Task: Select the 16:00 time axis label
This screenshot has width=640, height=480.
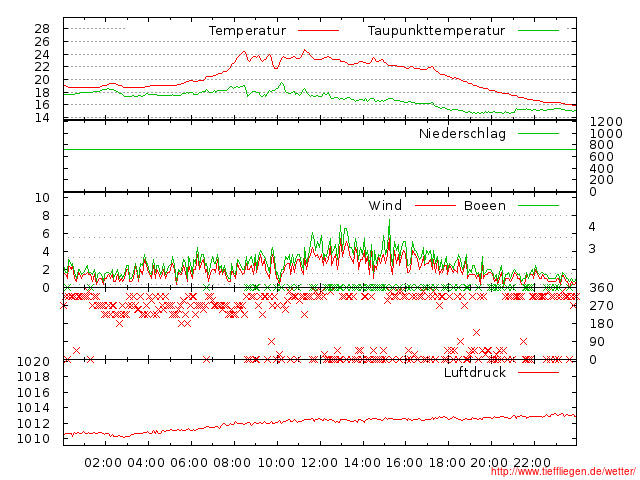Action: click(x=404, y=463)
